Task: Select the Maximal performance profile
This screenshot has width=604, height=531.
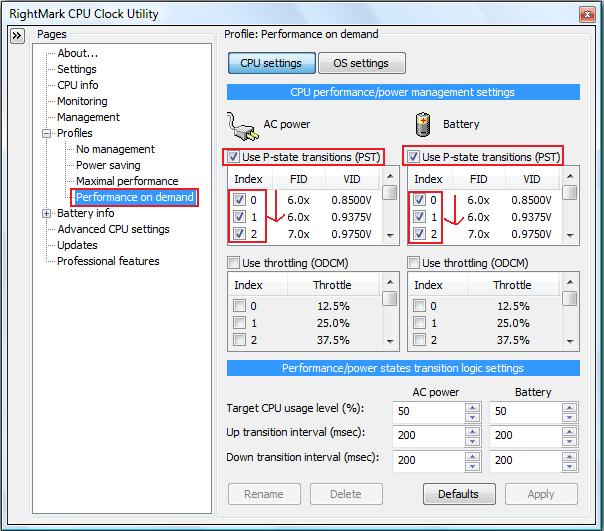Action: point(127,181)
